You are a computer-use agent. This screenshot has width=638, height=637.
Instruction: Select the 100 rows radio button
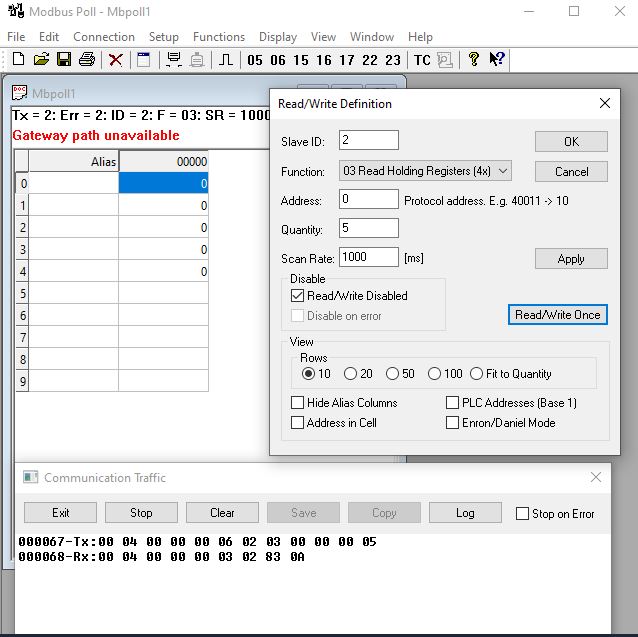pyautogui.click(x=434, y=373)
